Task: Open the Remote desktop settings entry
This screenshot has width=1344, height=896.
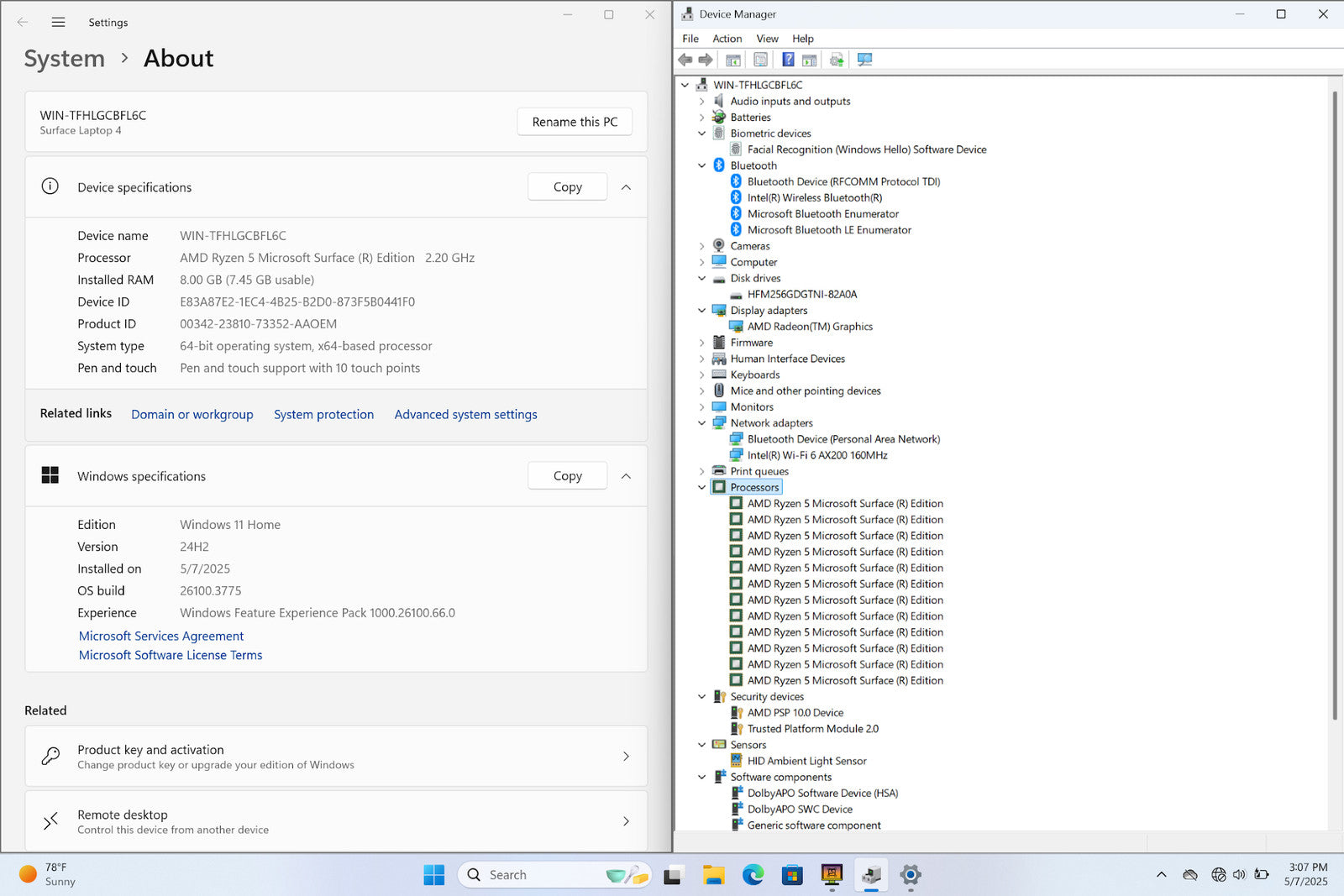Action: (x=336, y=821)
